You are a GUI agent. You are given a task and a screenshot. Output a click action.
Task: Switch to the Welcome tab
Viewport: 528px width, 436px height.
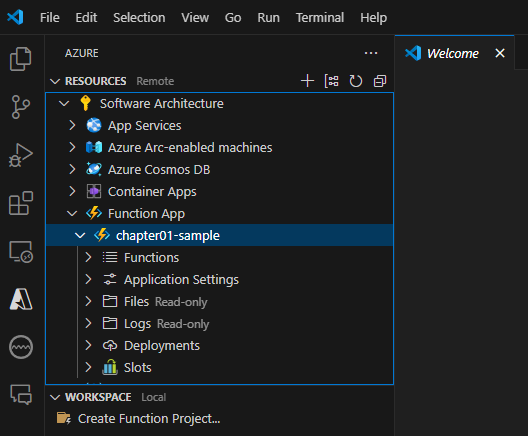[x=453, y=53]
